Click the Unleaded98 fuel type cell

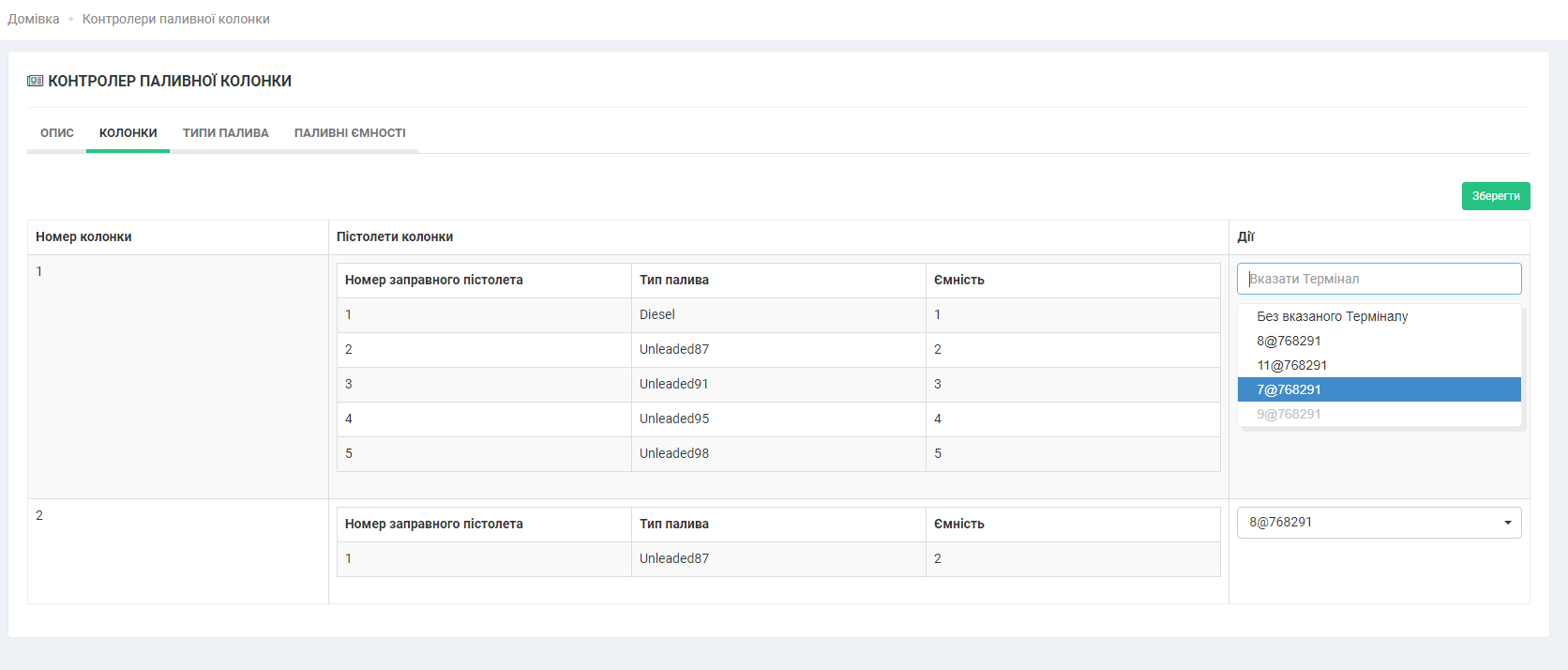click(674, 453)
